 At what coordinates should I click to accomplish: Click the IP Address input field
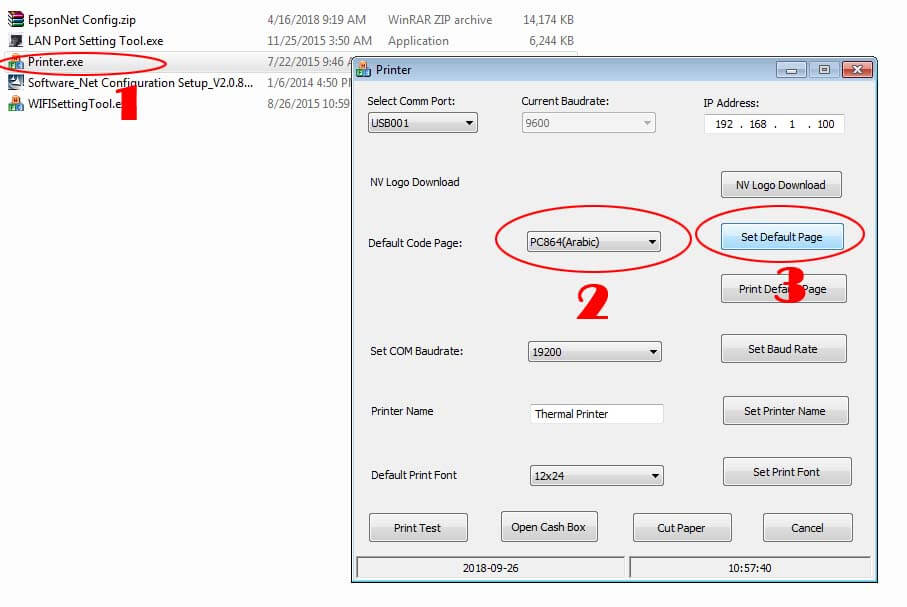click(x=774, y=125)
